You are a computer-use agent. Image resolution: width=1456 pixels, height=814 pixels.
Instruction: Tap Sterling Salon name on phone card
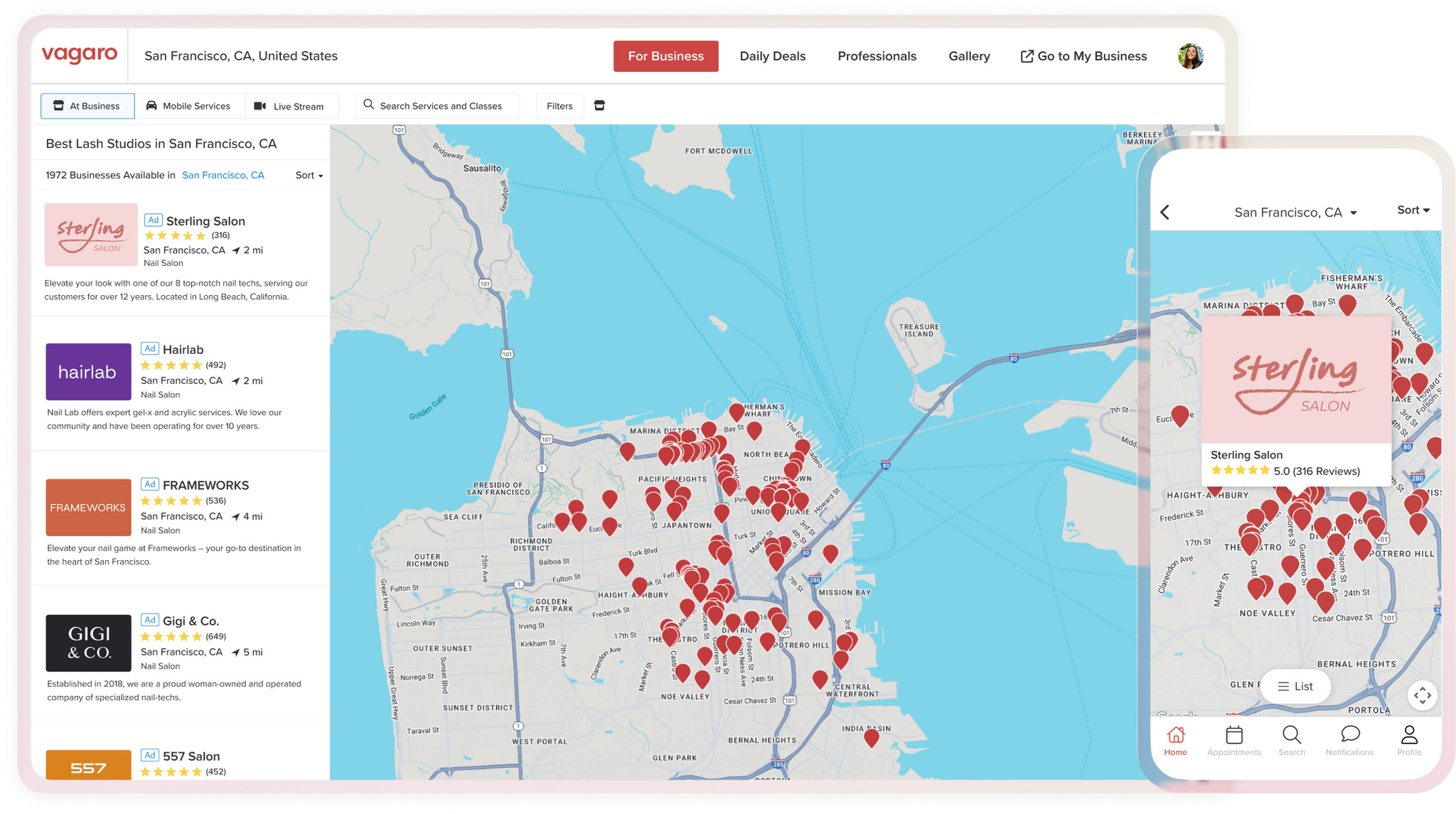[x=1246, y=455]
